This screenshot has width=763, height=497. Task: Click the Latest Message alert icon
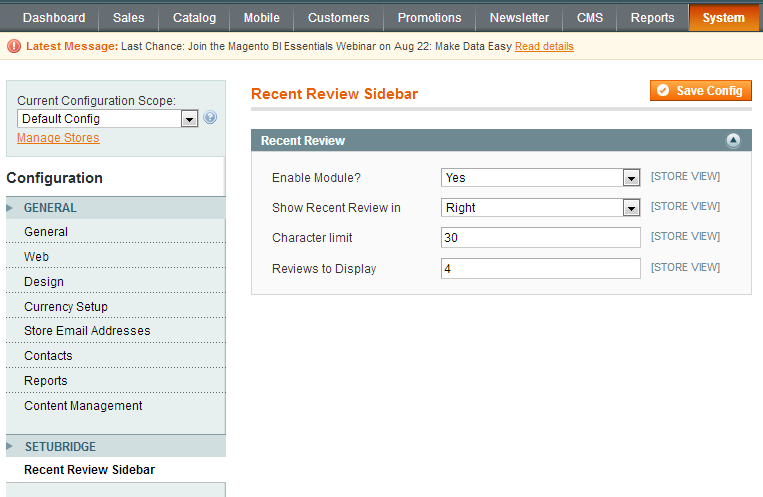tap(14, 46)
